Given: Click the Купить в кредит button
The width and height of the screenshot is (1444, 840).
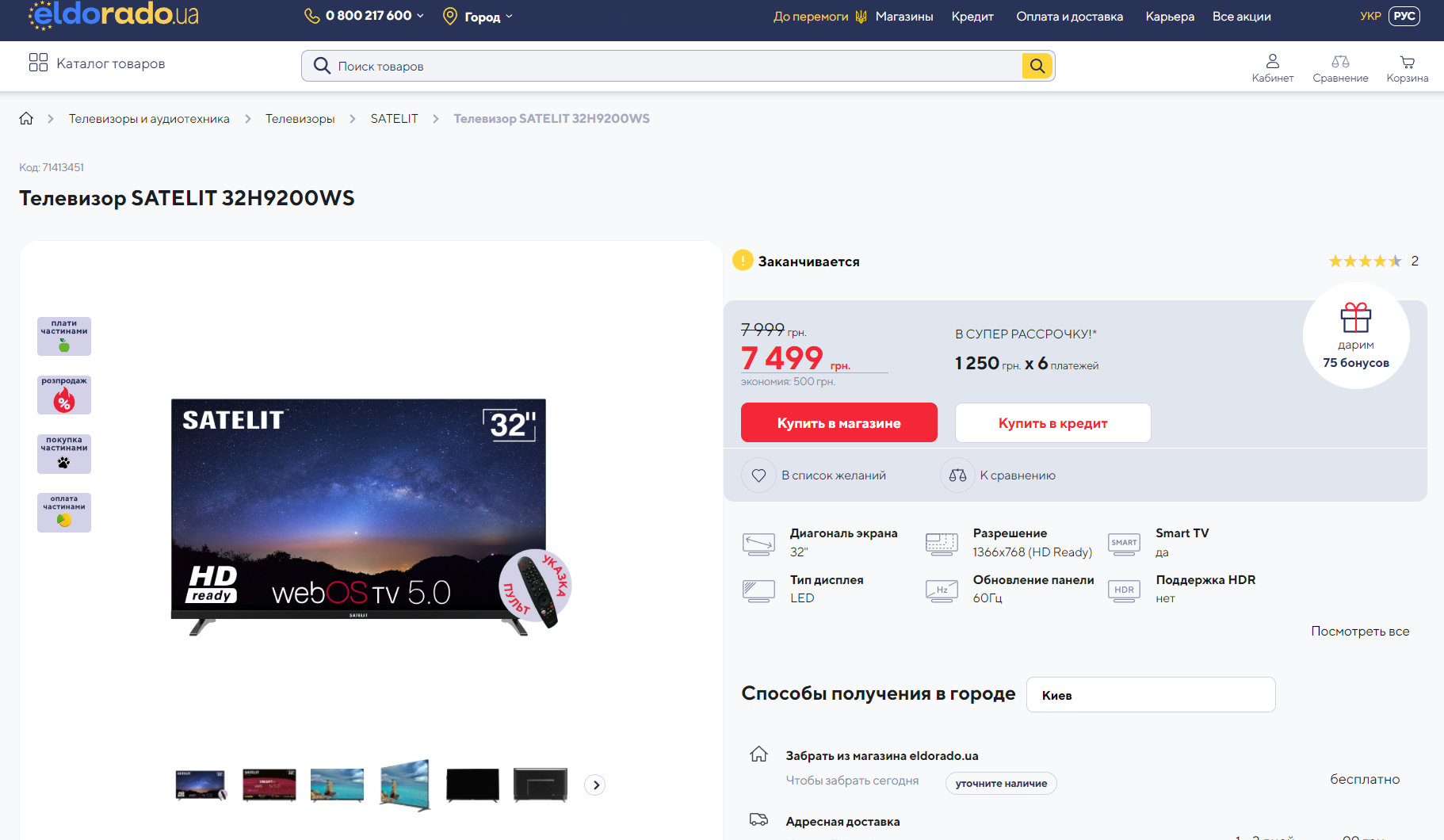Looking at the screenshot, I should (1052, 423).
